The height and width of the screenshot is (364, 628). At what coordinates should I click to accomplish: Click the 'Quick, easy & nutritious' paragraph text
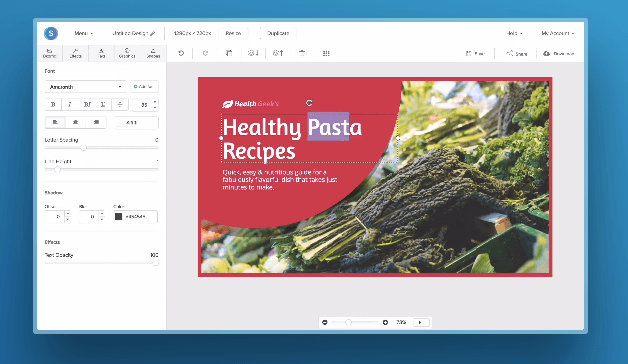[x=280, y=180]
